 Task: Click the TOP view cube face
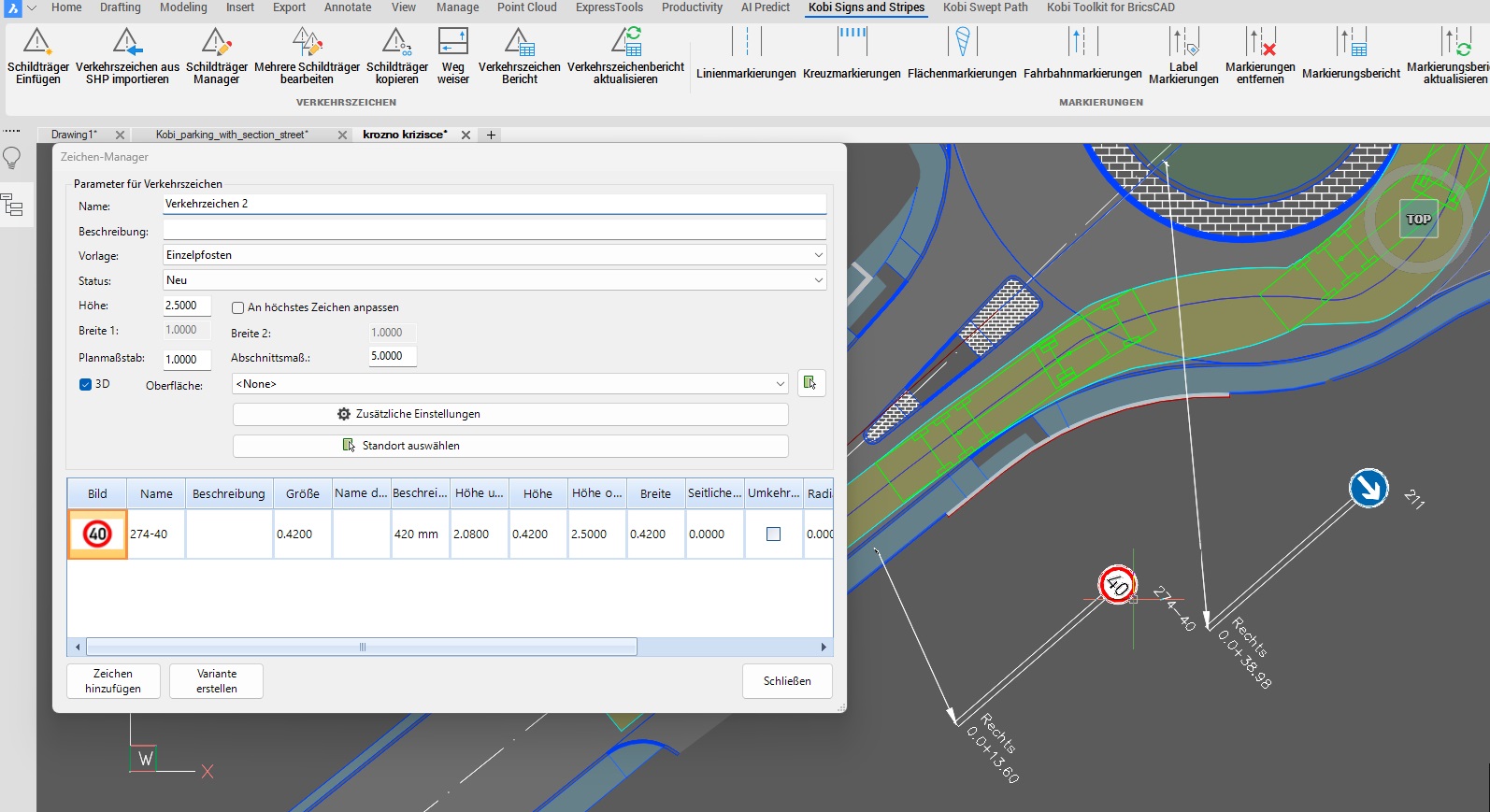point(1418,219)
